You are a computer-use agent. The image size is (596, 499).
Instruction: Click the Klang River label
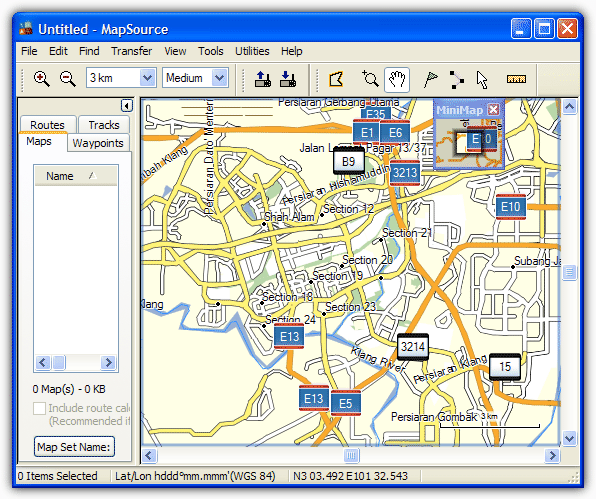pos(377,359)
